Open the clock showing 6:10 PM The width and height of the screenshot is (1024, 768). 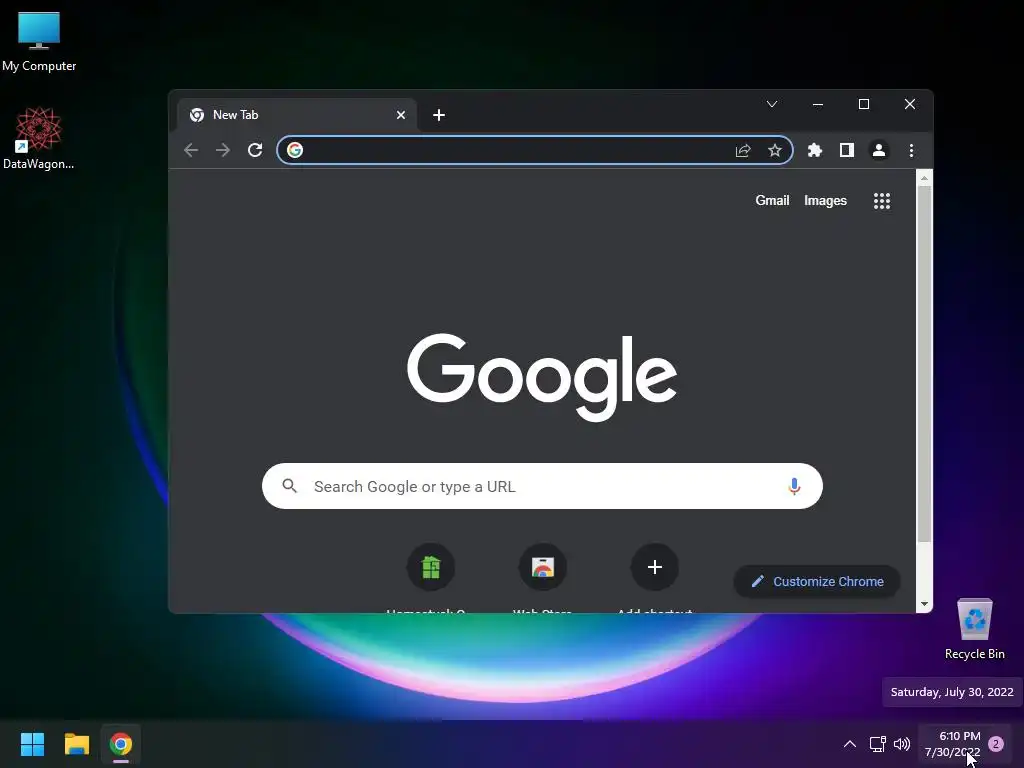[953, 744]
